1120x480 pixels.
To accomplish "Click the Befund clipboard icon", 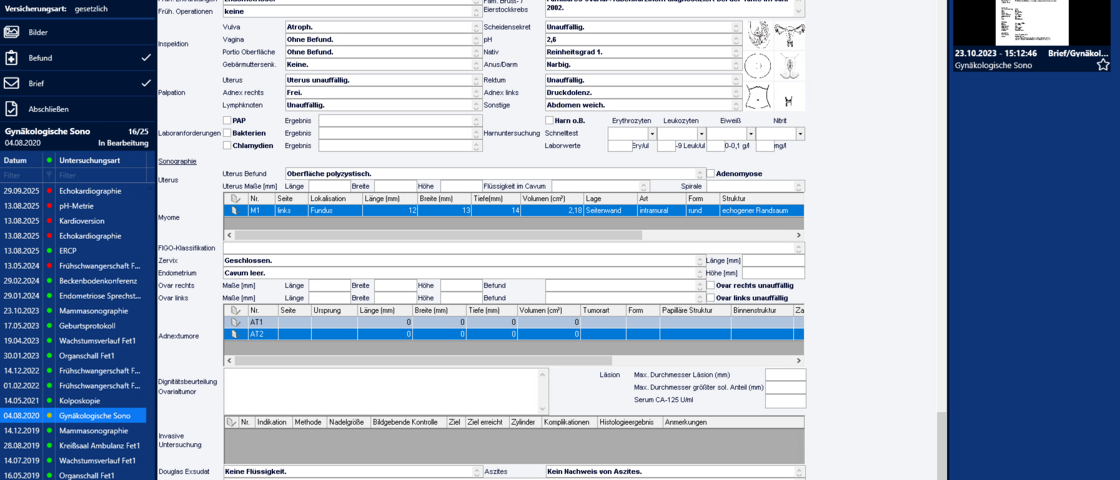I will point(12,58).
